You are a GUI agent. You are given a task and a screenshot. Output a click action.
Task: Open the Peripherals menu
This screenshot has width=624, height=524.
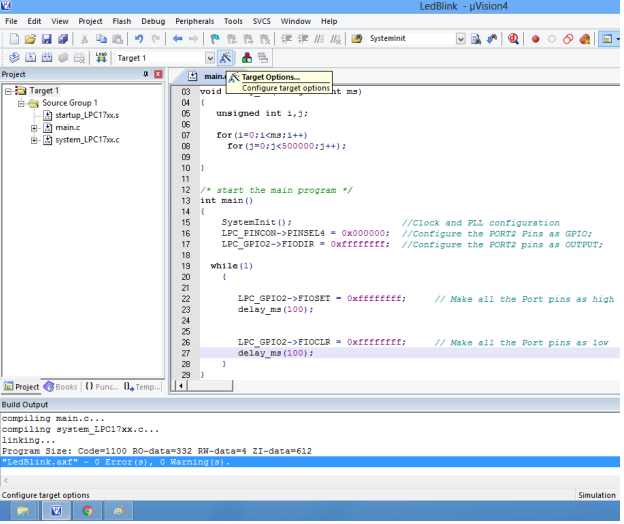click(194, 21)
